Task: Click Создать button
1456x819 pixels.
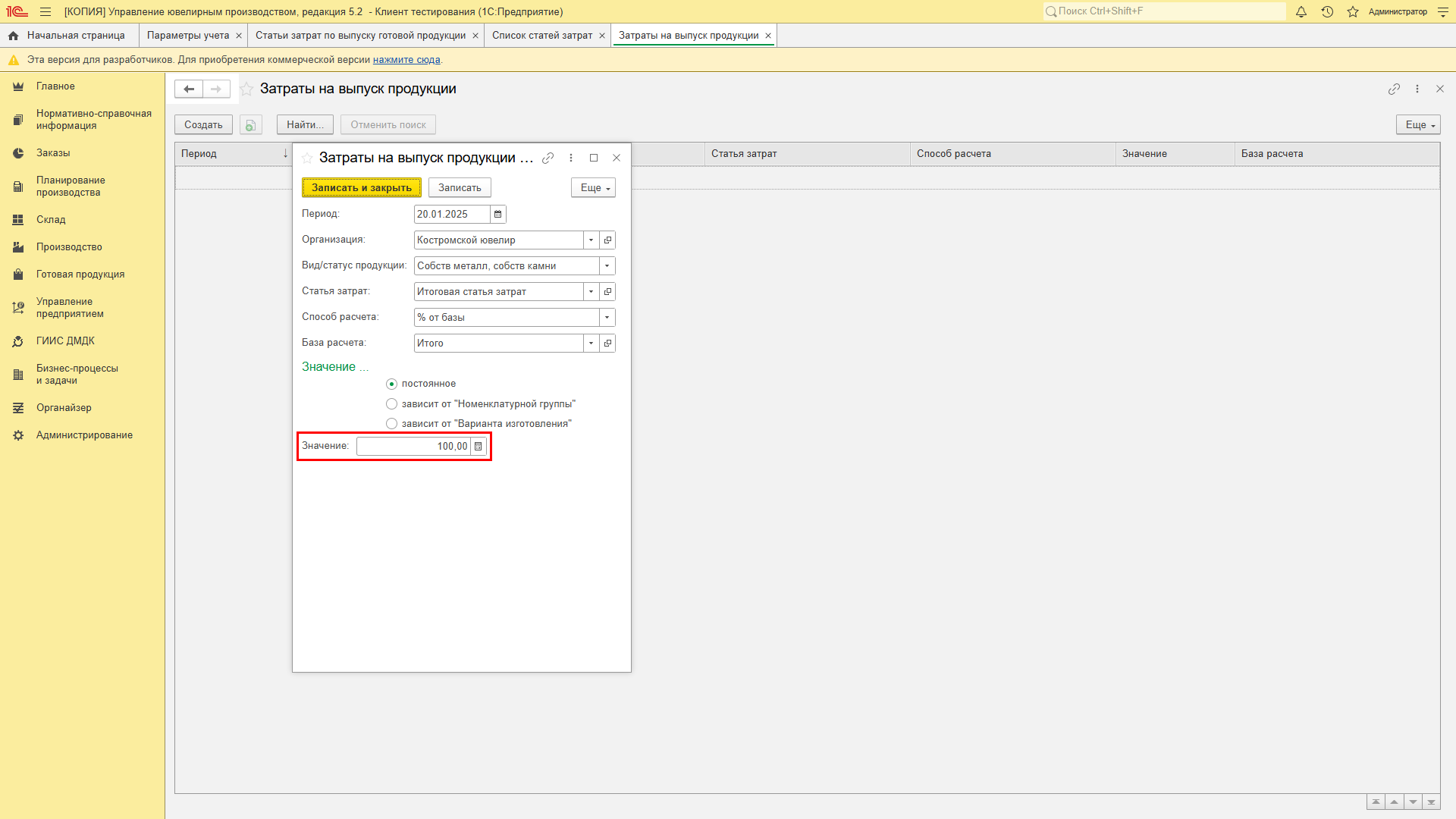Action: click(x=203, y=125)
